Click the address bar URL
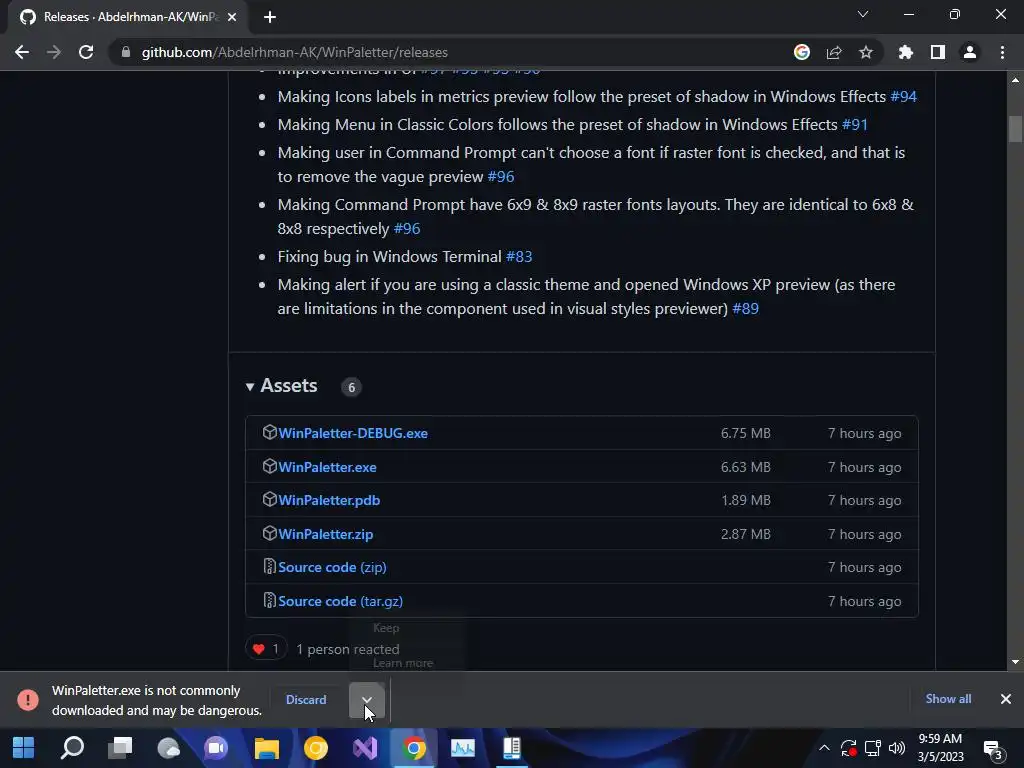The image size is (1024, 768). (295, 52)
